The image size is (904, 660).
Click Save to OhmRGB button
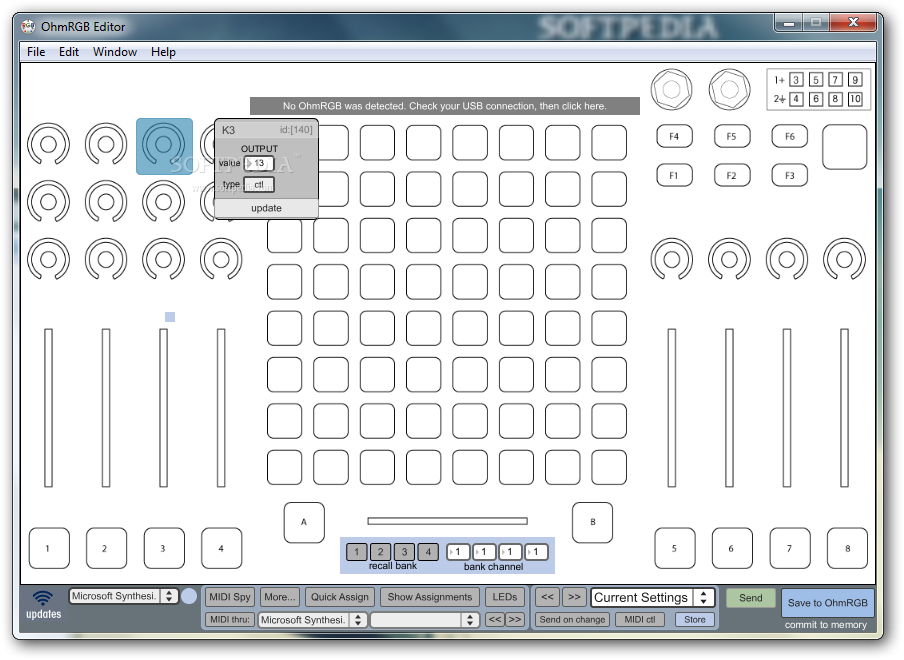(x=827, y=603)
